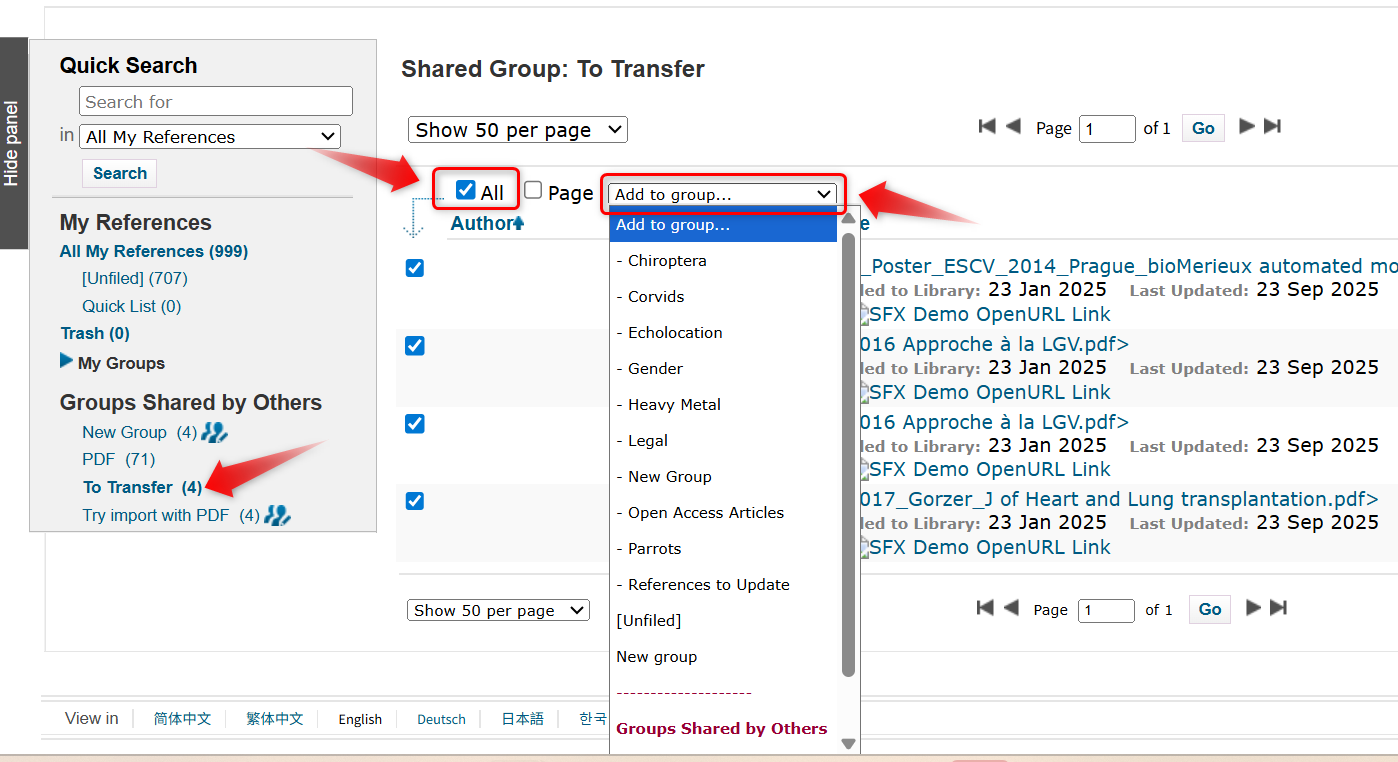The height and width of the screenshot is (762, 1398).
Task: Open the Trash (0) link
Action: (95, 333)
